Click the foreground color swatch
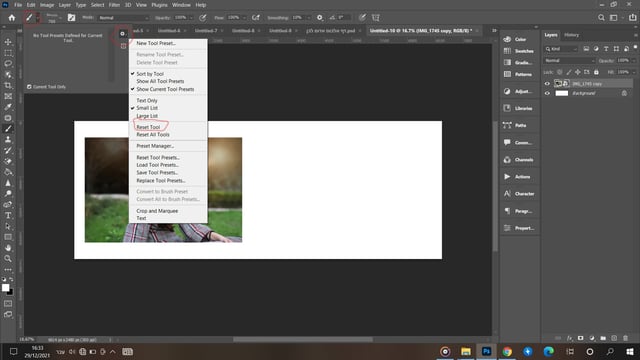The height and width of the screenshot is (360, 640). point(5,288)
